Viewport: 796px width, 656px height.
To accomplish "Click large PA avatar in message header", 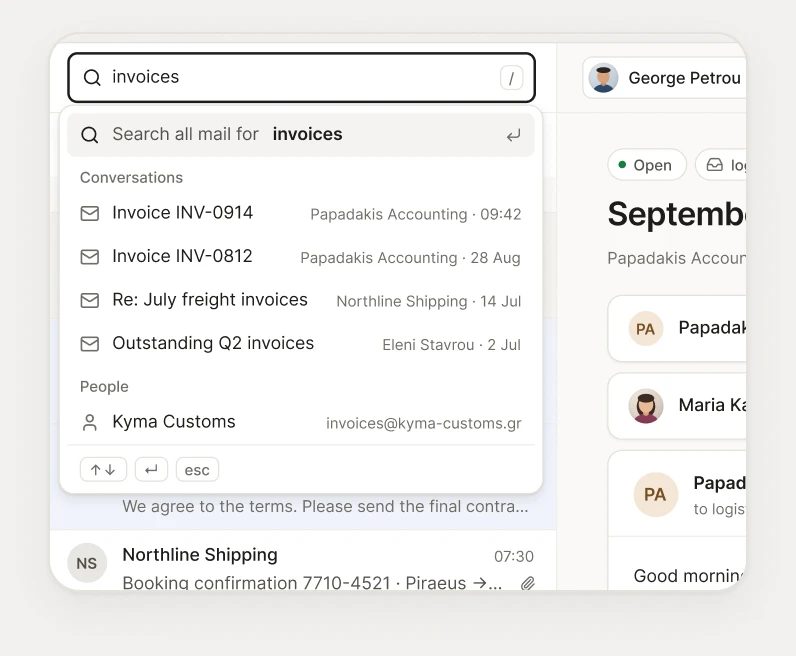I will click(x=655, y=495).
